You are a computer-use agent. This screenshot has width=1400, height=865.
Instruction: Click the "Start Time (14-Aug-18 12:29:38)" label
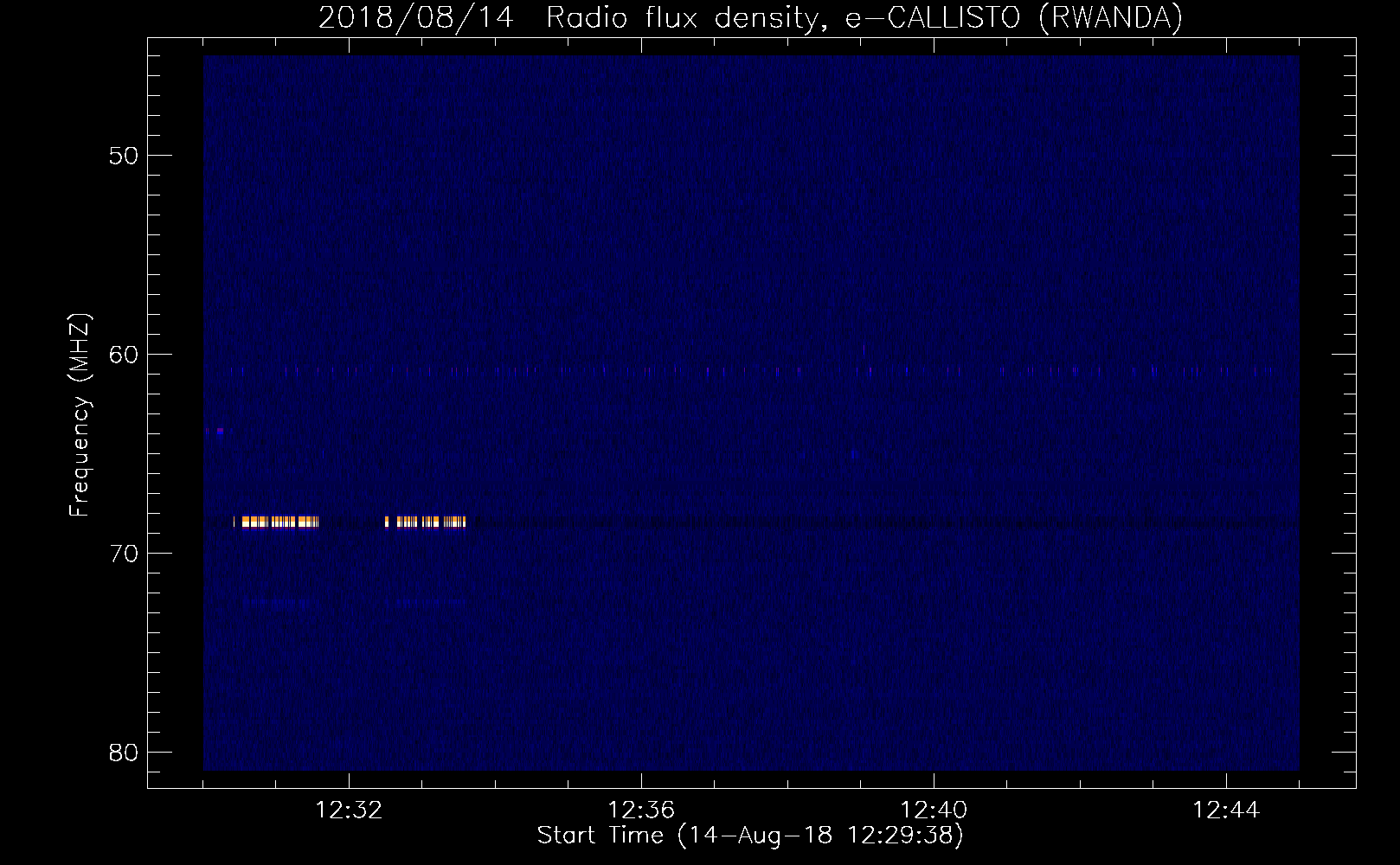pos(750,836)
